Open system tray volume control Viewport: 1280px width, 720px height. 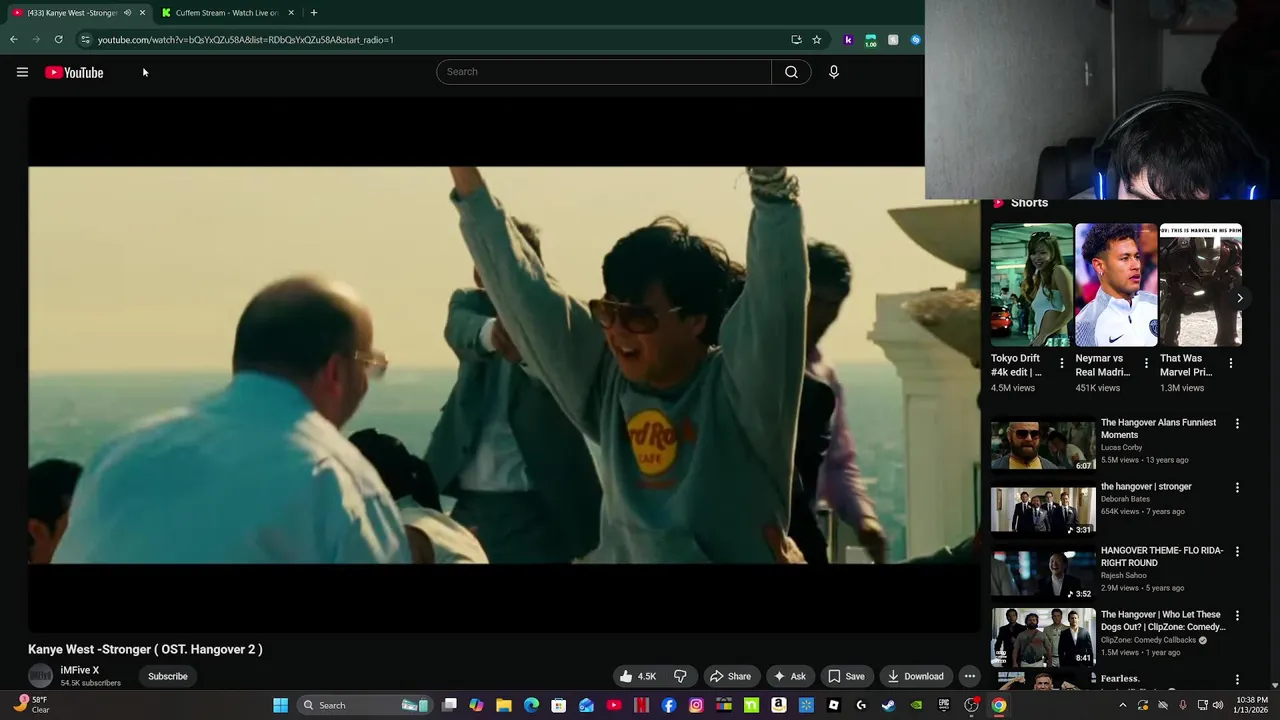(x=1217, y=705)
